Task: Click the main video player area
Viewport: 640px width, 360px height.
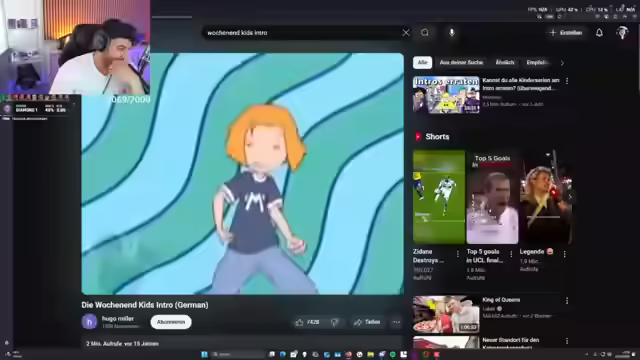Action: point(242,173)
